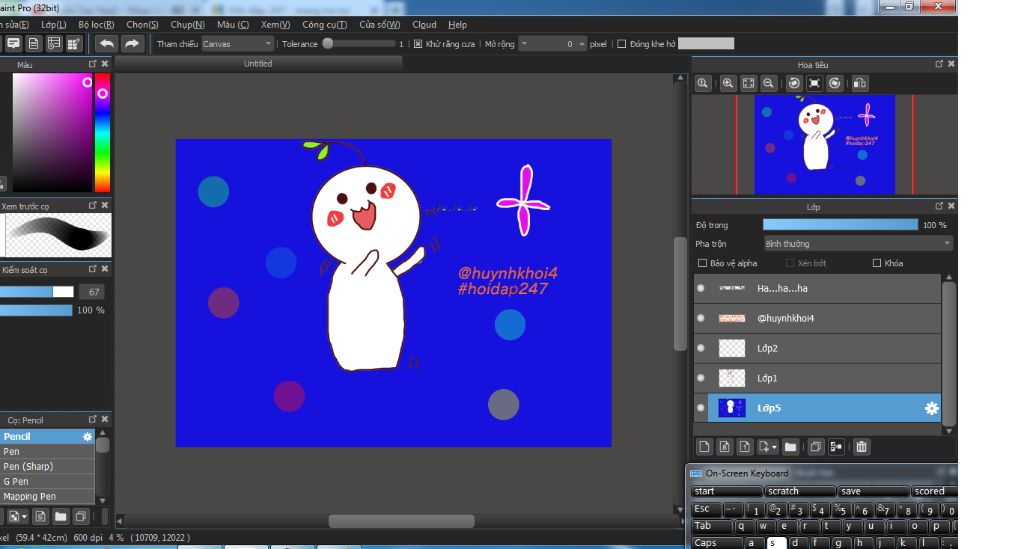The width and height of the screenshot is (1024, 549).
Task: Open the add-brush dropdown in the brush panel
Action: click(x=24, y=516)
